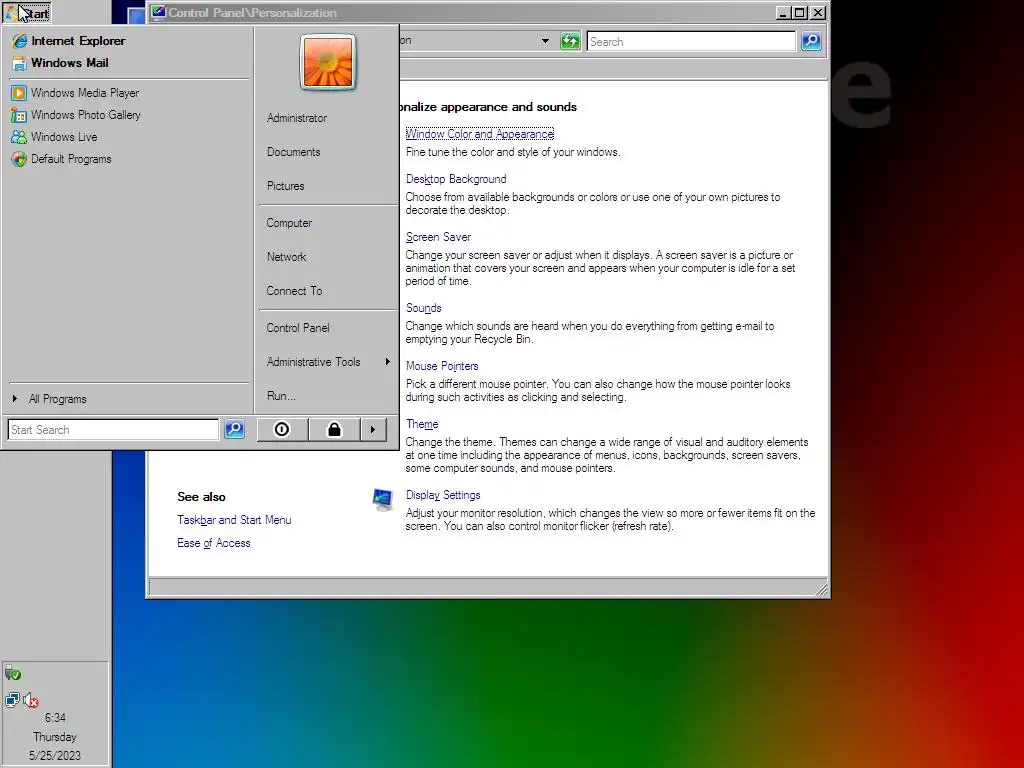Open the Run... dialog
Image resolution: width=1024 pixels, height=768 pixels.
281,396
